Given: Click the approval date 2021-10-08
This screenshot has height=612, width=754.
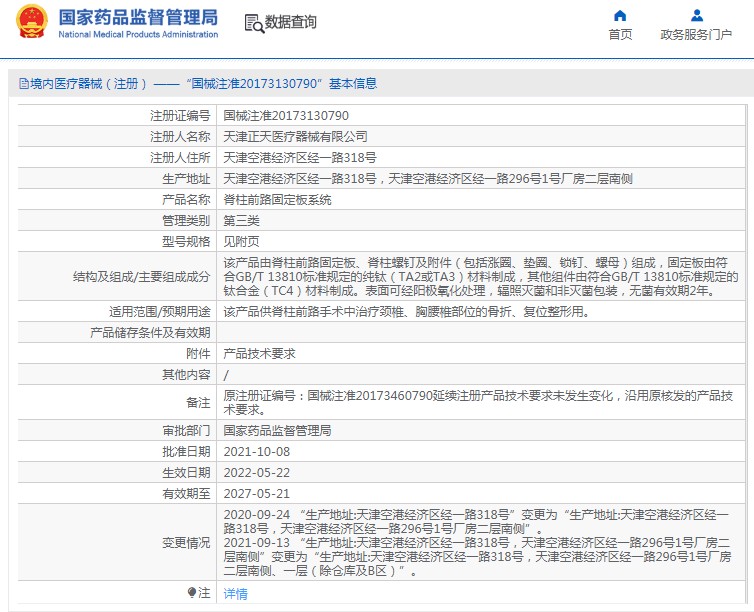Looking at the screenshot, I should [x=256, y=452].
